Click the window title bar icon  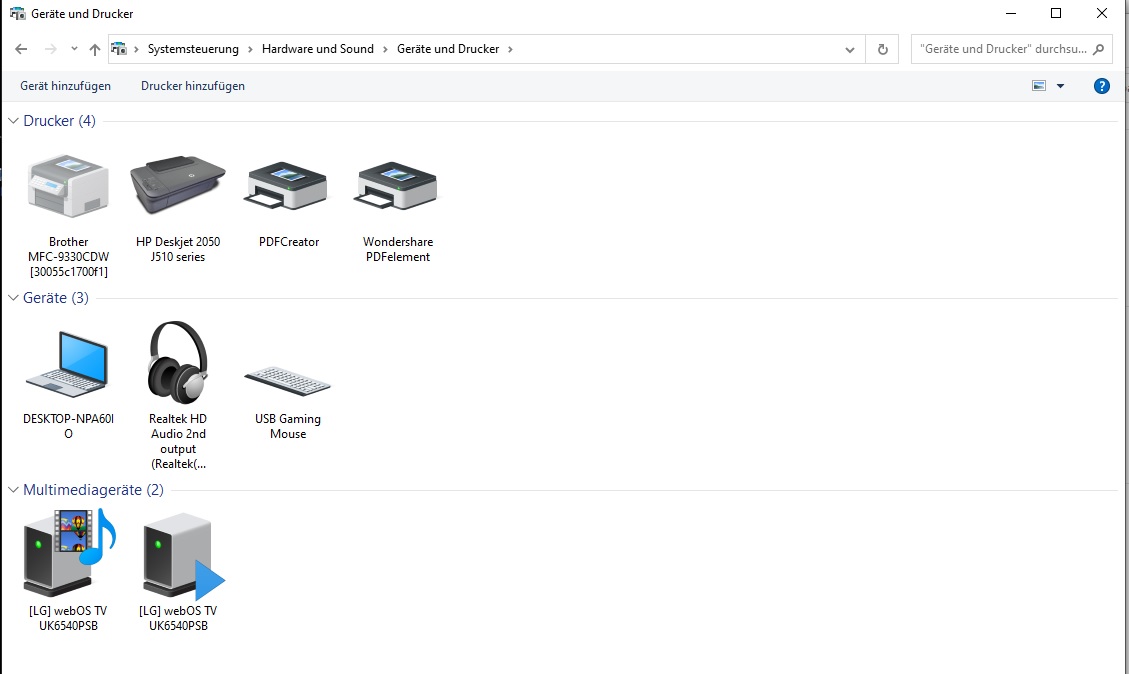17,13
